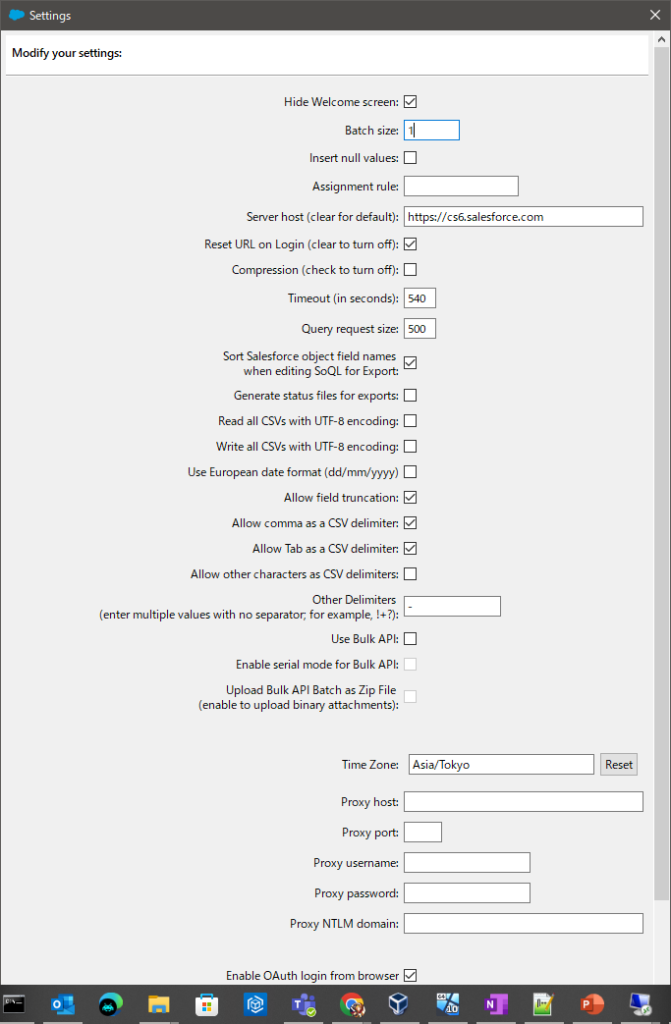Disable Enable OAuth login from browser
The image size is (671, 1024).
[x=410, y=975]
